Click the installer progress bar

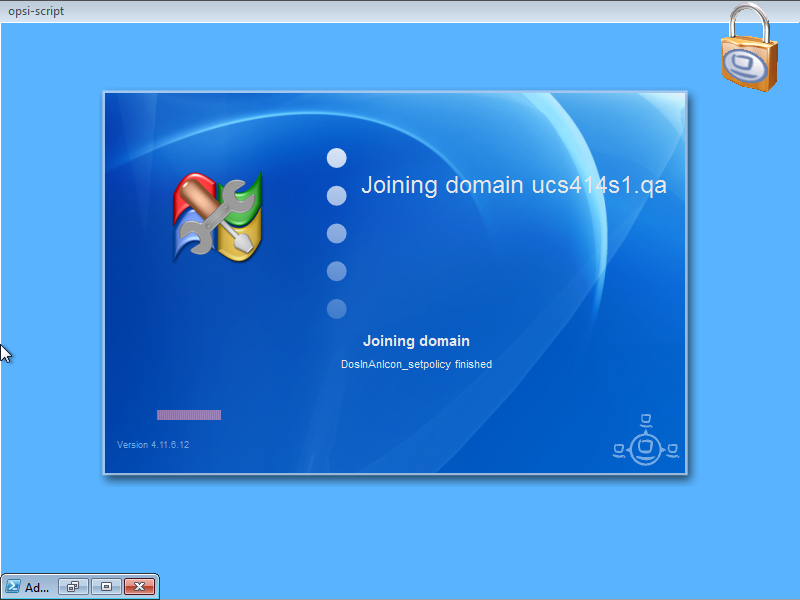[189, 415]
